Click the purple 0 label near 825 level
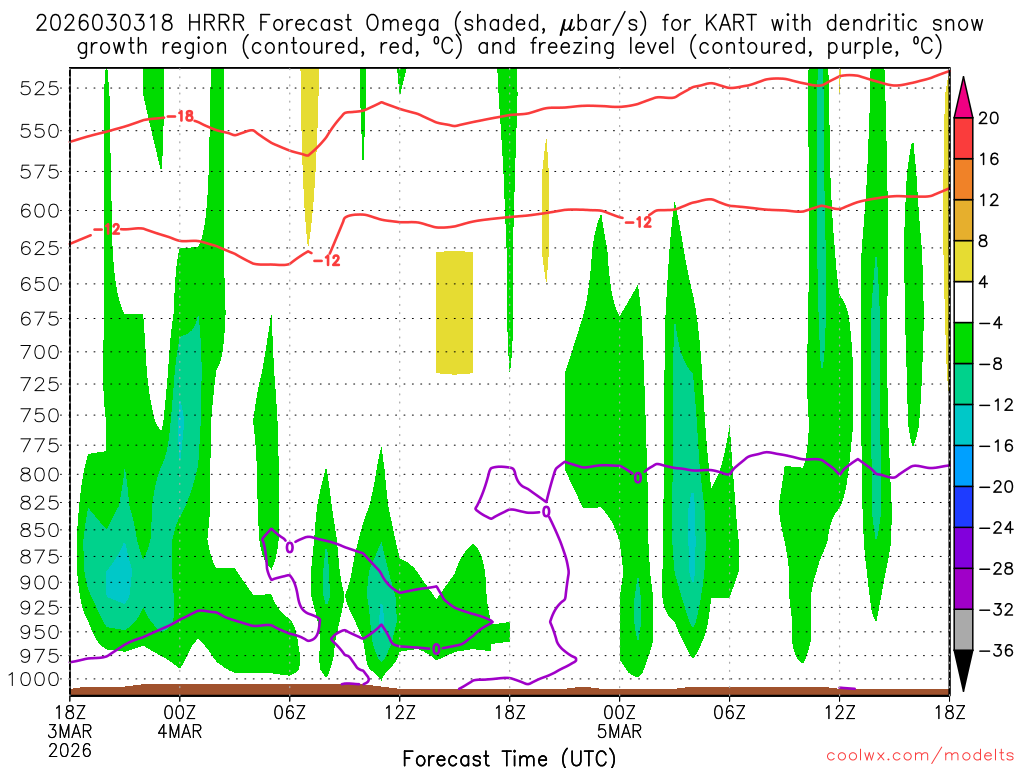 547,511
